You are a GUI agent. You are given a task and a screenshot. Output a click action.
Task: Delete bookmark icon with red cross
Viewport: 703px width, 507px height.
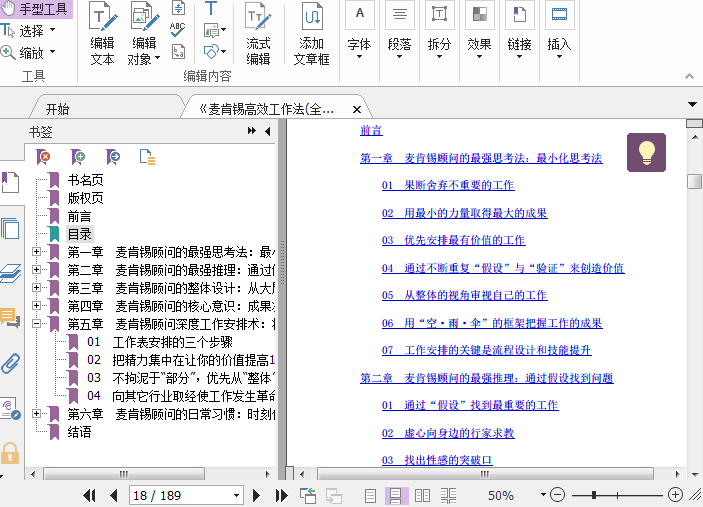[43, 157]
